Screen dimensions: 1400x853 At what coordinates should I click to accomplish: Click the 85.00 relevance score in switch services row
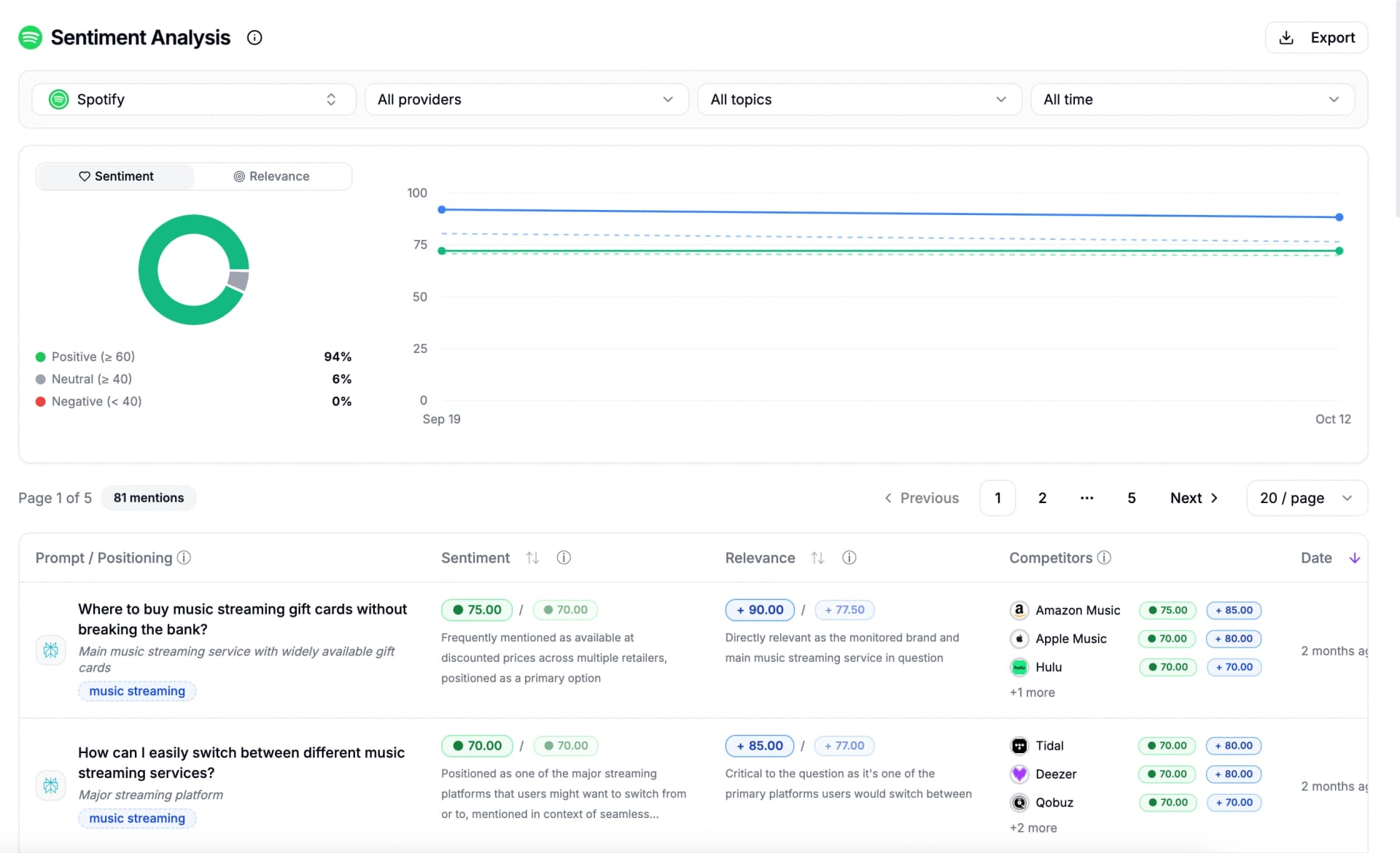pyautogui.click(x=759, y=746)
